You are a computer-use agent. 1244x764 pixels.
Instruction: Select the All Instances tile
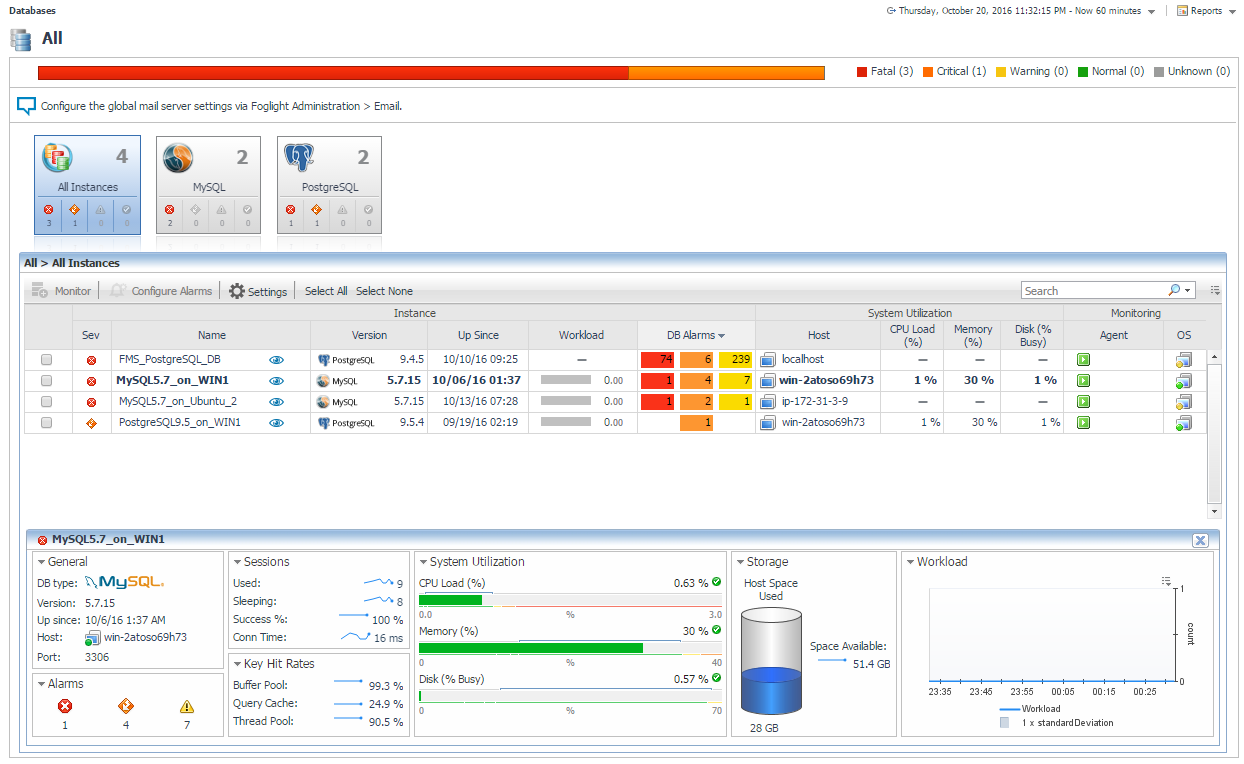click(88, 185)
